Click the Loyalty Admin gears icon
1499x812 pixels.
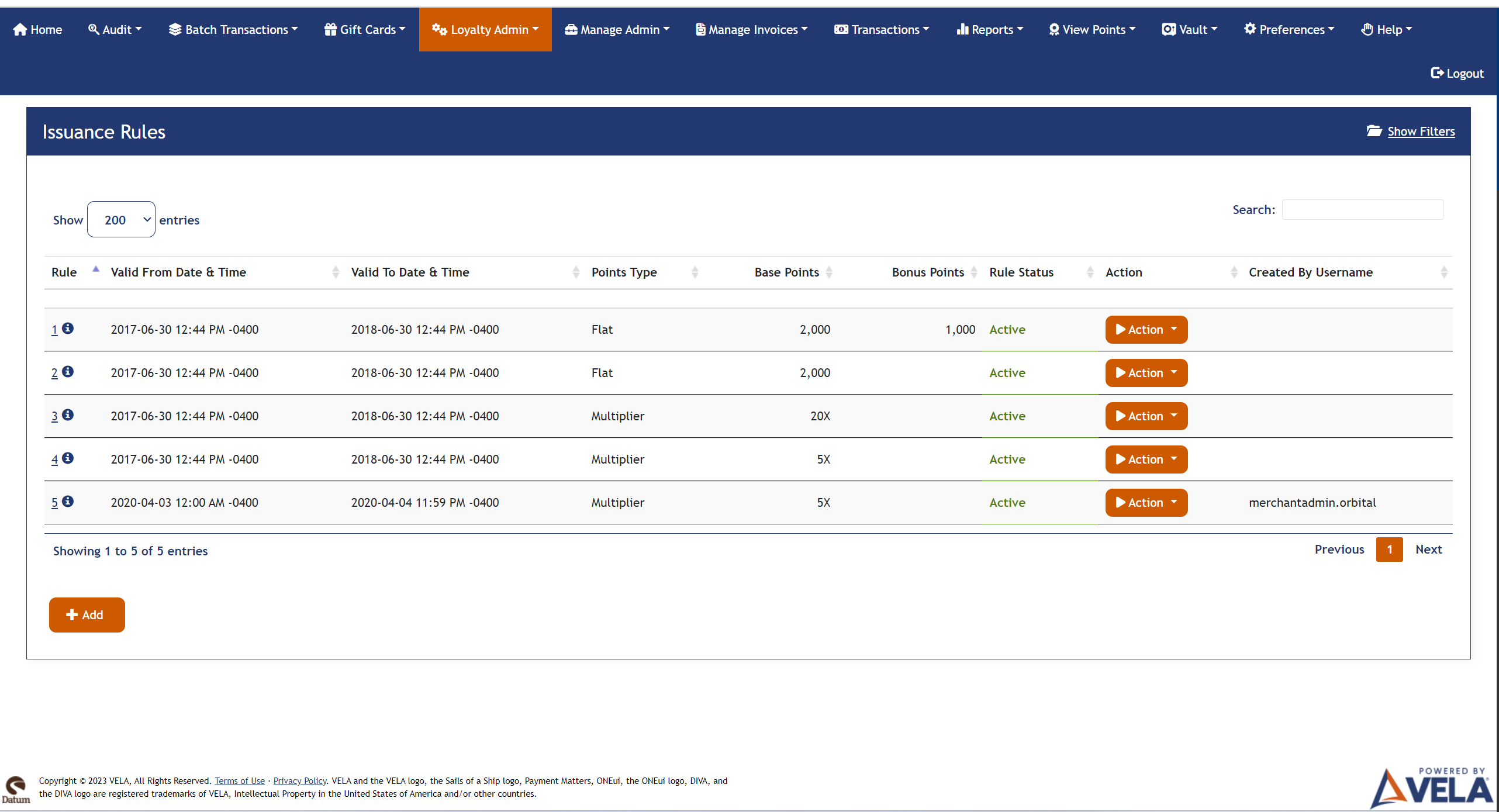click(x=438, y=29)
